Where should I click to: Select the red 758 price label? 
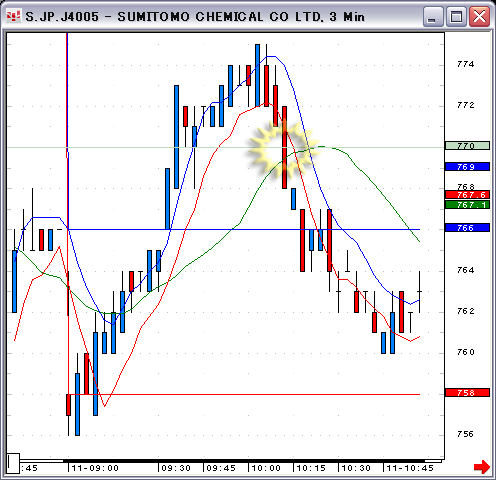tap(467, 393)
